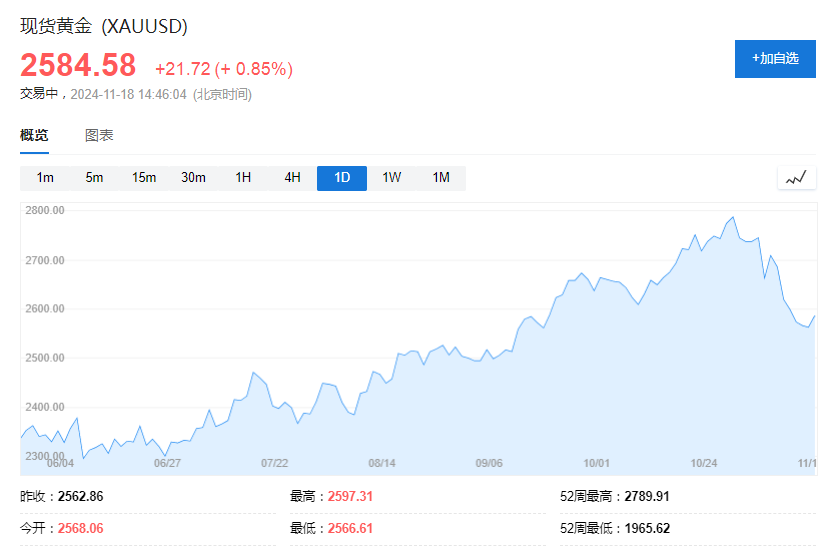Click the 现货黄金 (XAUUSD) title
Screen dimensions: 835x557
coord(104,26)
